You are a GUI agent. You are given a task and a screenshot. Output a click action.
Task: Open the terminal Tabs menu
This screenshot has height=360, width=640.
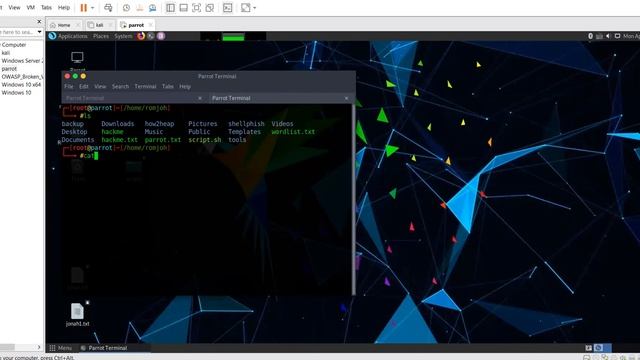click(x=168, y=87)
